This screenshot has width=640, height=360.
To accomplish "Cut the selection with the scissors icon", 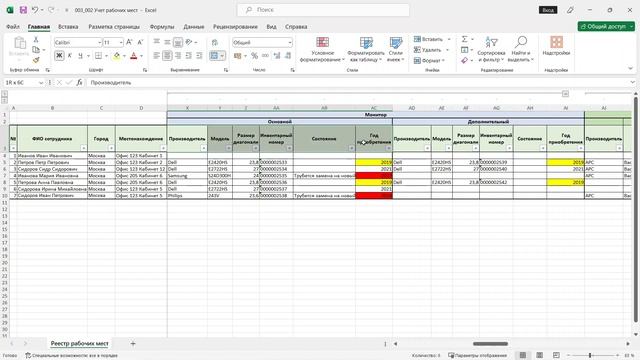I will click(36, 40).
